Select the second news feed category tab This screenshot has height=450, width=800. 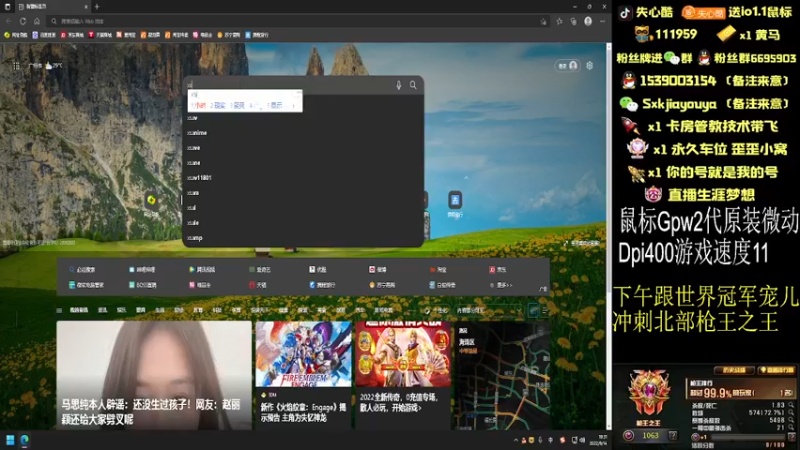pos(103,310)
